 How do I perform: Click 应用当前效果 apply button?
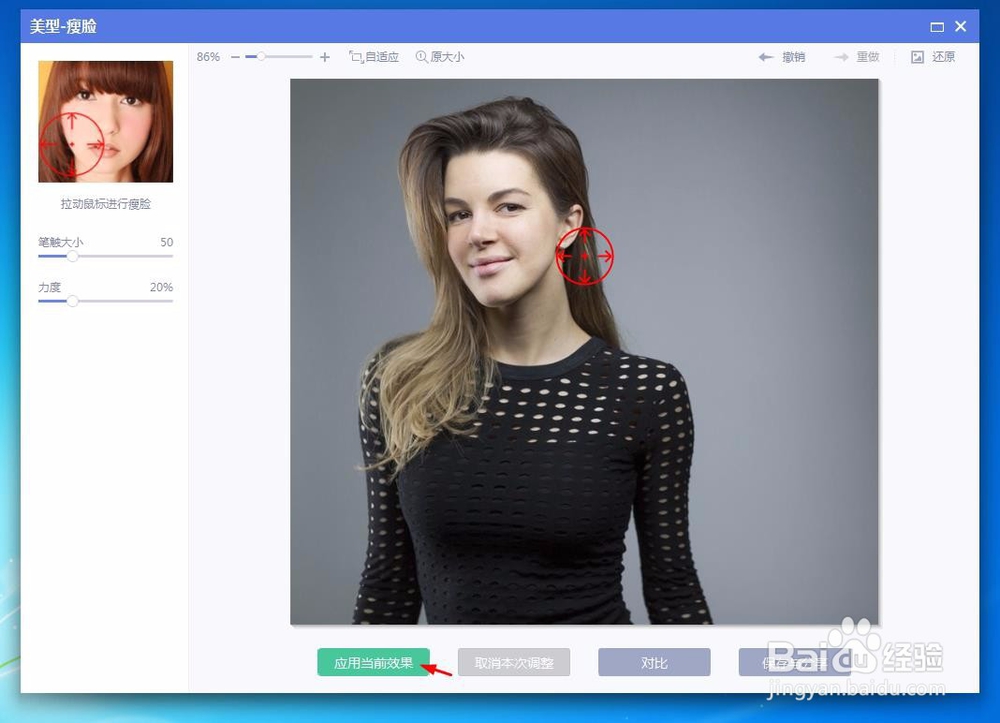coord(373,662)
